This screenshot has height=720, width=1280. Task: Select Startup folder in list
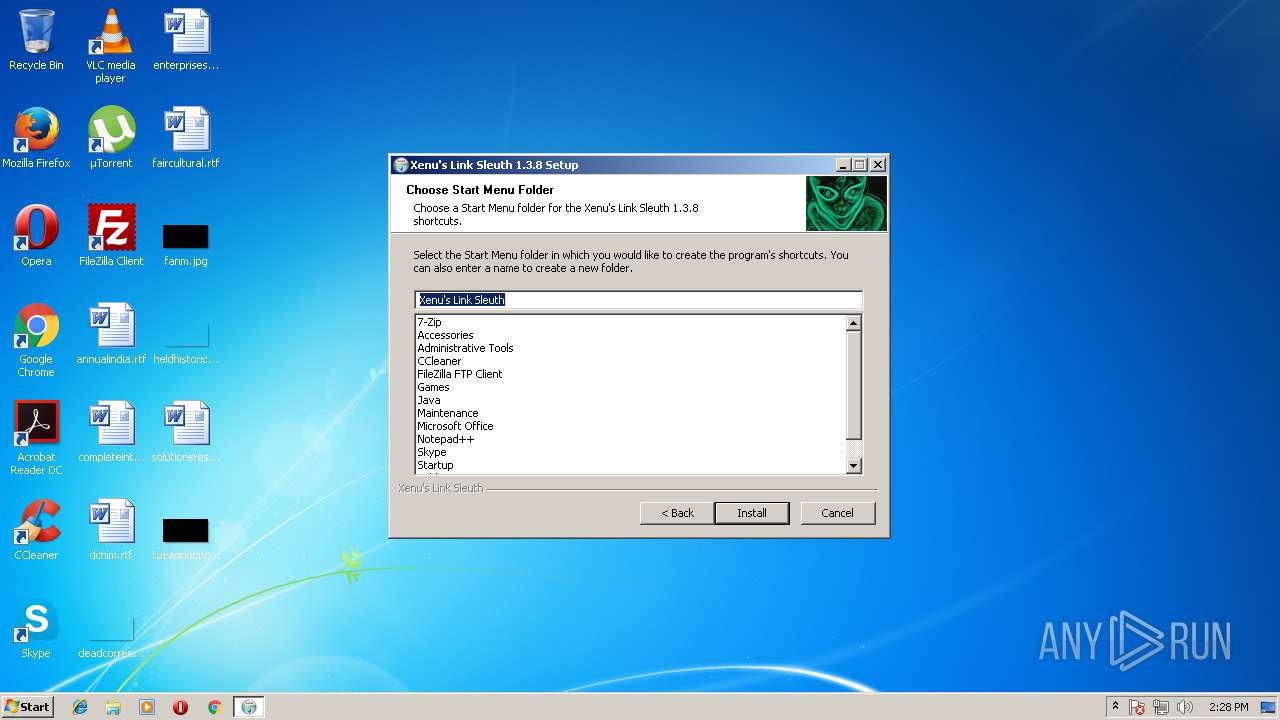point(435,465)
